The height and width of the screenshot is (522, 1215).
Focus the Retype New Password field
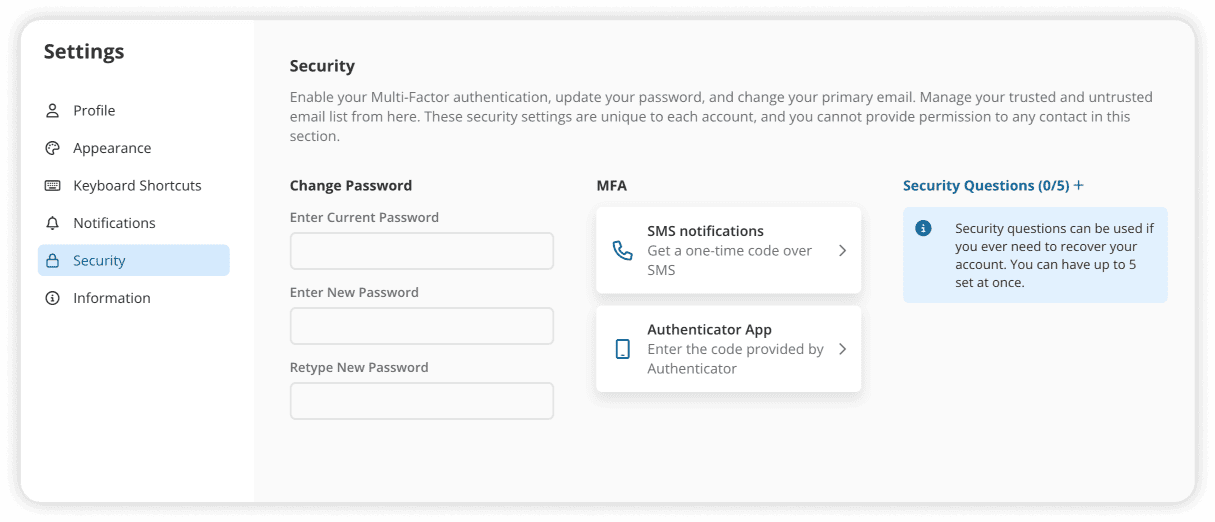click(422, 401)
